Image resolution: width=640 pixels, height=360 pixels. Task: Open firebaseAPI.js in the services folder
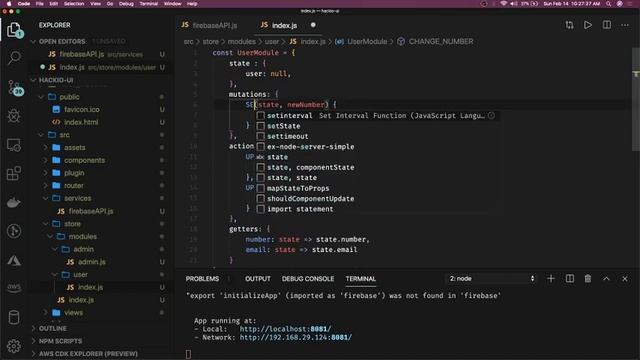coord(91,211)
